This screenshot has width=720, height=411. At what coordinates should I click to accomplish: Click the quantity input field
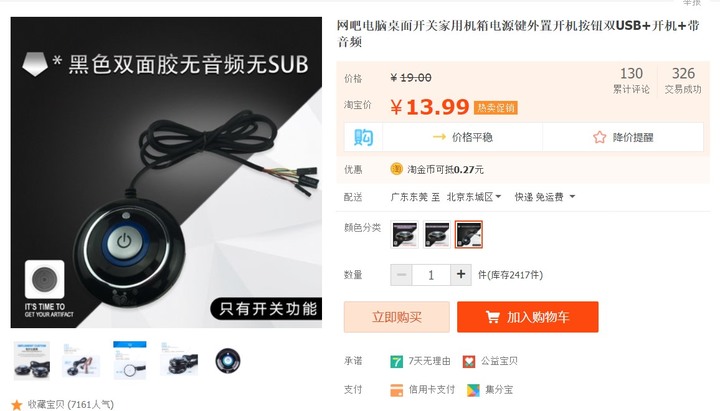(431, 275)
